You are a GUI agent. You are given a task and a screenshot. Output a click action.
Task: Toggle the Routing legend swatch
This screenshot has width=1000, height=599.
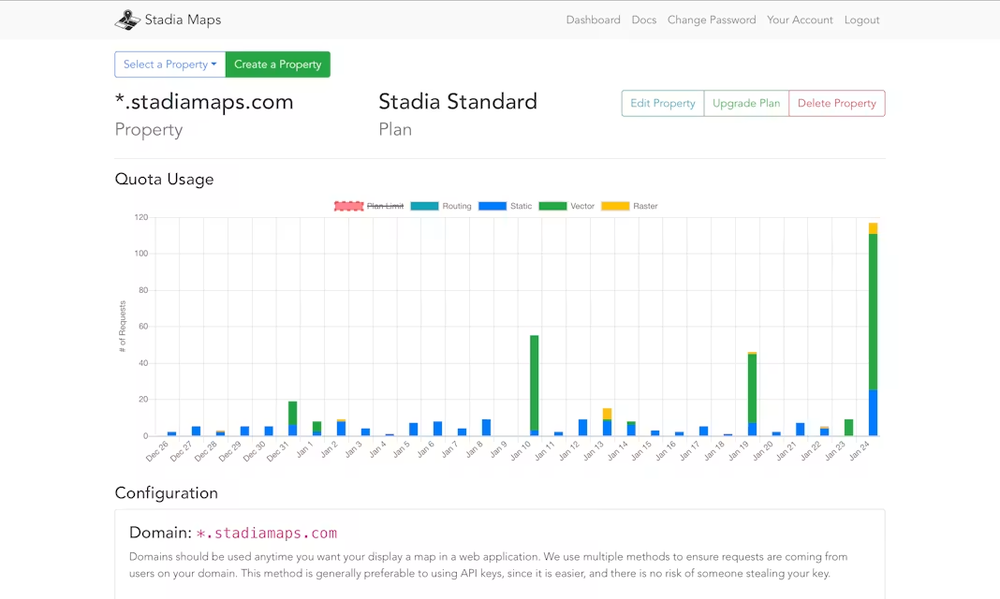425,206
